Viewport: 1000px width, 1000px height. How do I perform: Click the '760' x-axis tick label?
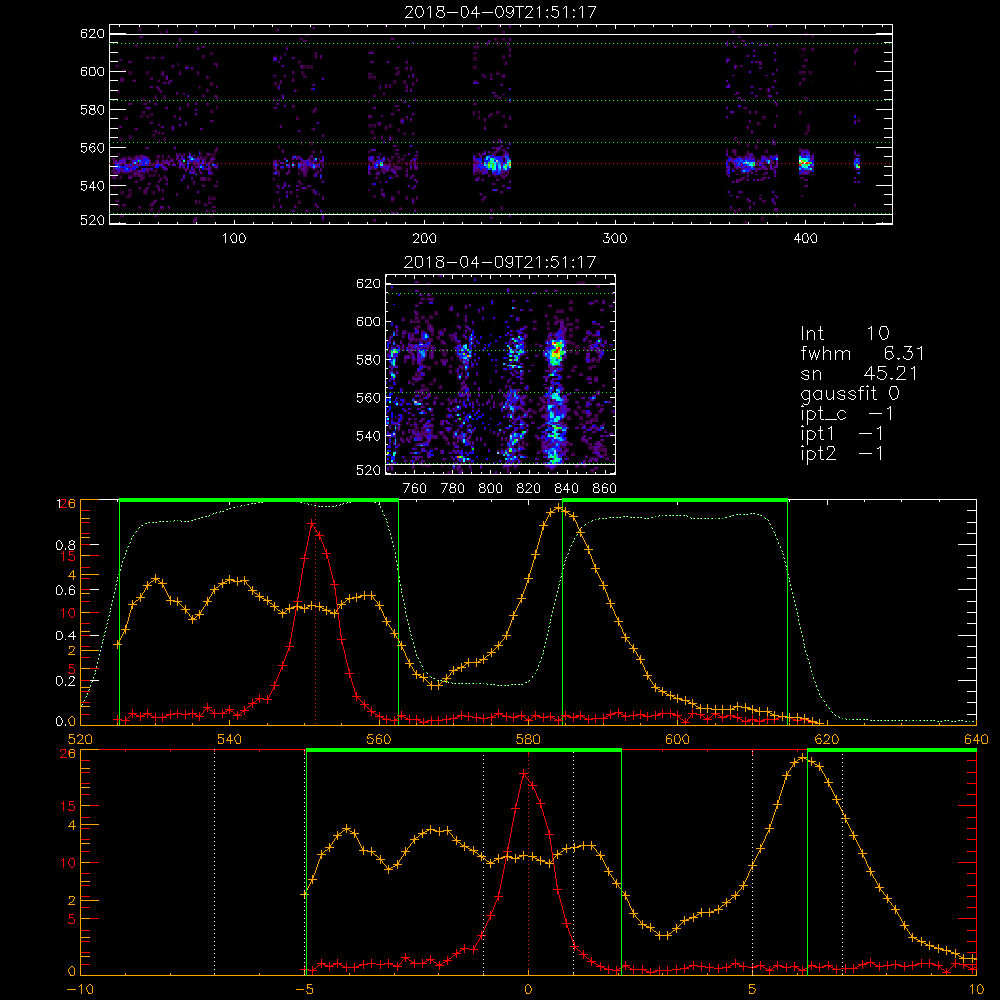click(x=415, y=489)
